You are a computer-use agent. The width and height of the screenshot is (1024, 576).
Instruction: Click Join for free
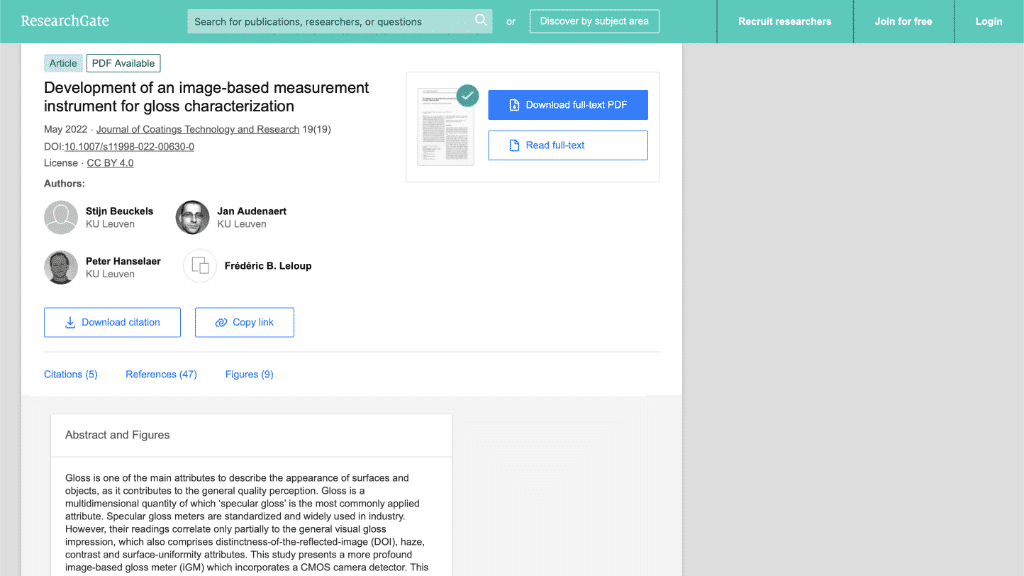click(x=902, y=21)
